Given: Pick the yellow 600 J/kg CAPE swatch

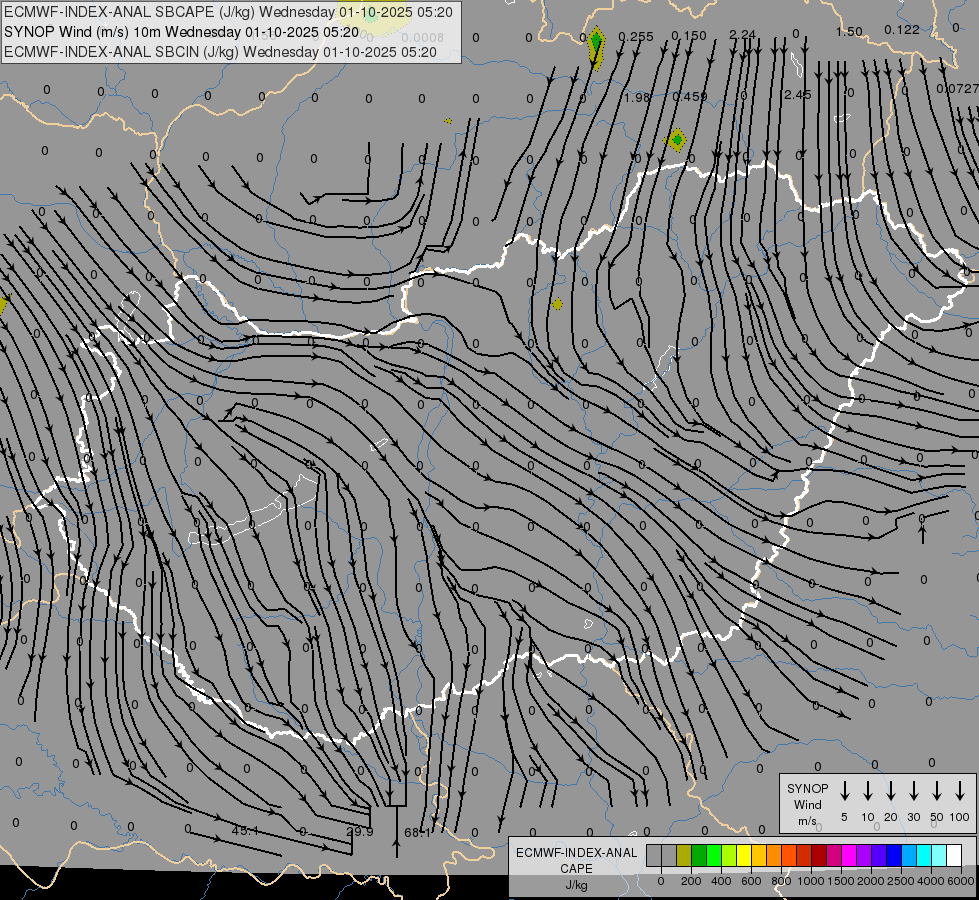Looking at the screenshot, I should [x=744, y=856].
